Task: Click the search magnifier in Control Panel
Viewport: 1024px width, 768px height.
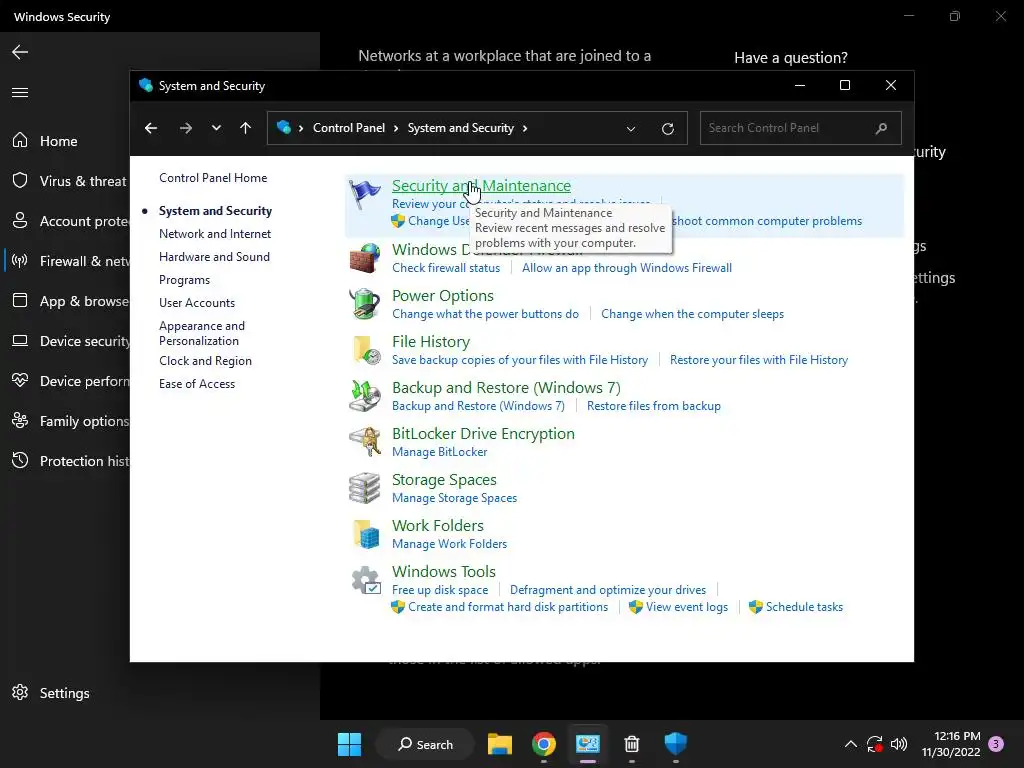Action: coord(881,128)
